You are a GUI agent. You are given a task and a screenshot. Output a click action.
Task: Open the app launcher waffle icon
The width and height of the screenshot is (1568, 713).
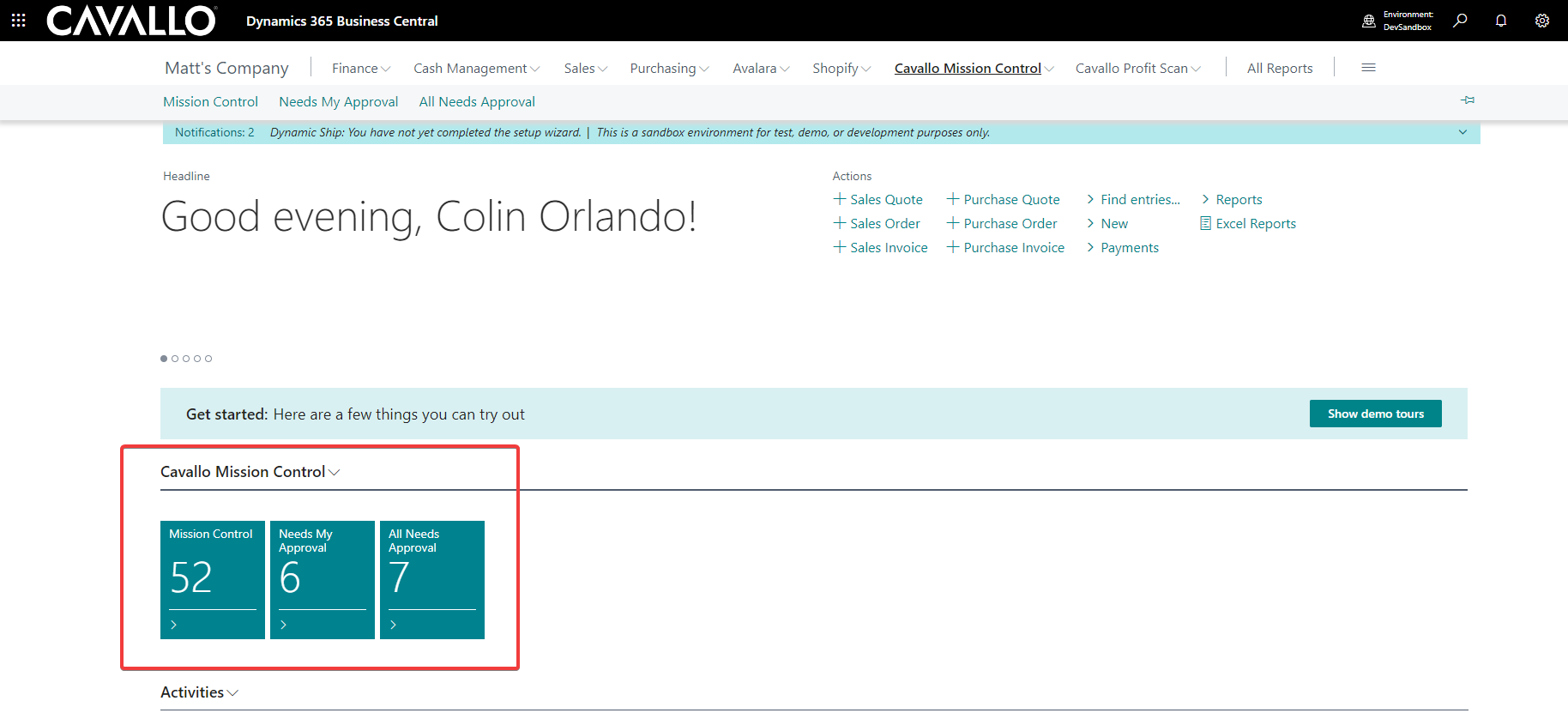pyautogui.click(x=18, y=21)
